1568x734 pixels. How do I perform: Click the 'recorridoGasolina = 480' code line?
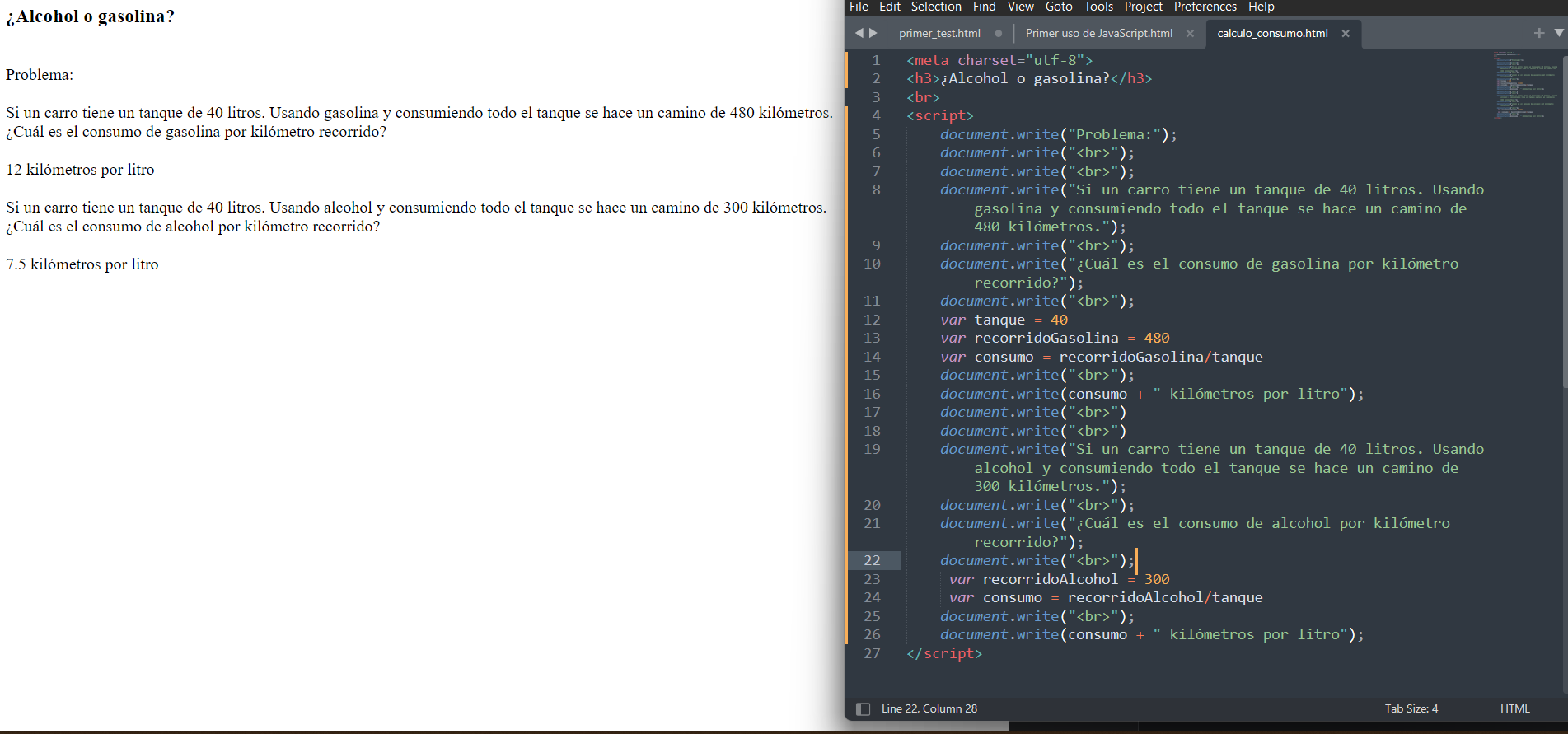click(1055, 338)
